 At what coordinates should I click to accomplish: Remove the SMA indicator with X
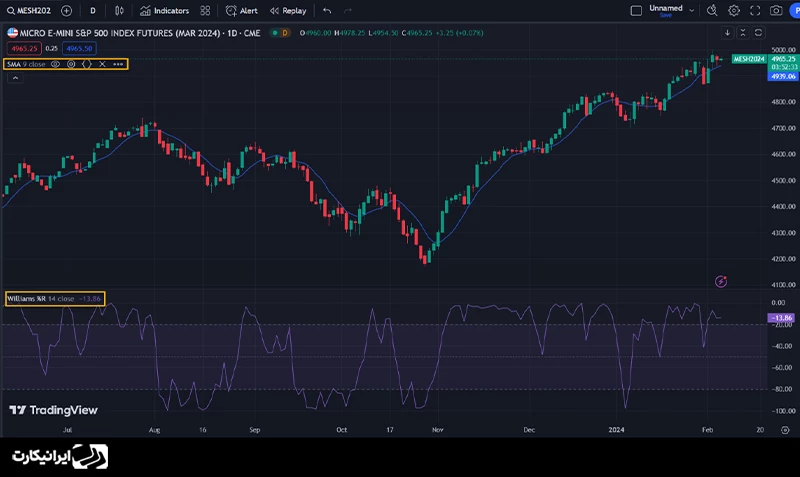coord(102,64)
